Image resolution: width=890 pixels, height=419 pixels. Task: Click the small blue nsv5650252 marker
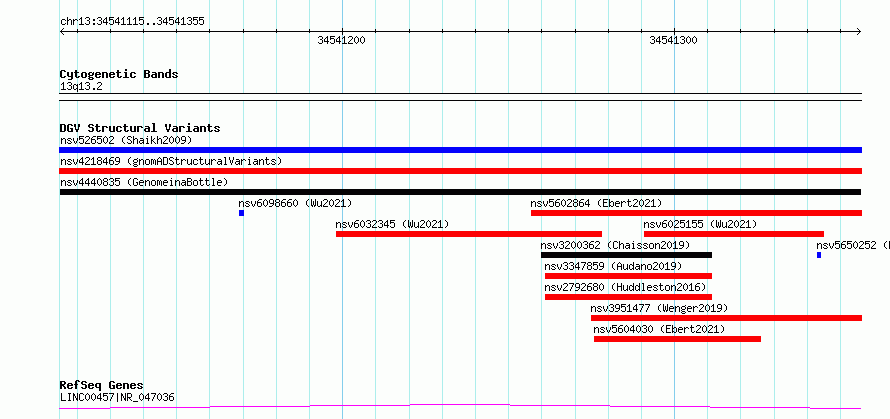click(819, 255)
